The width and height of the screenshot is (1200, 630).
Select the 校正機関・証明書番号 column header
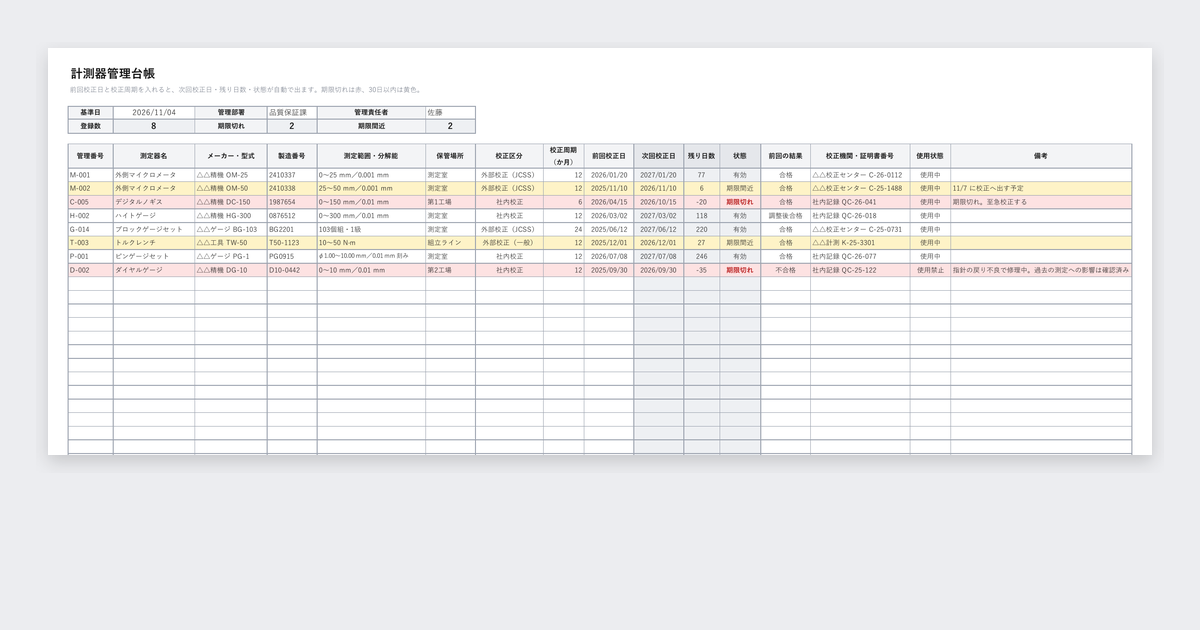(860, 156)
